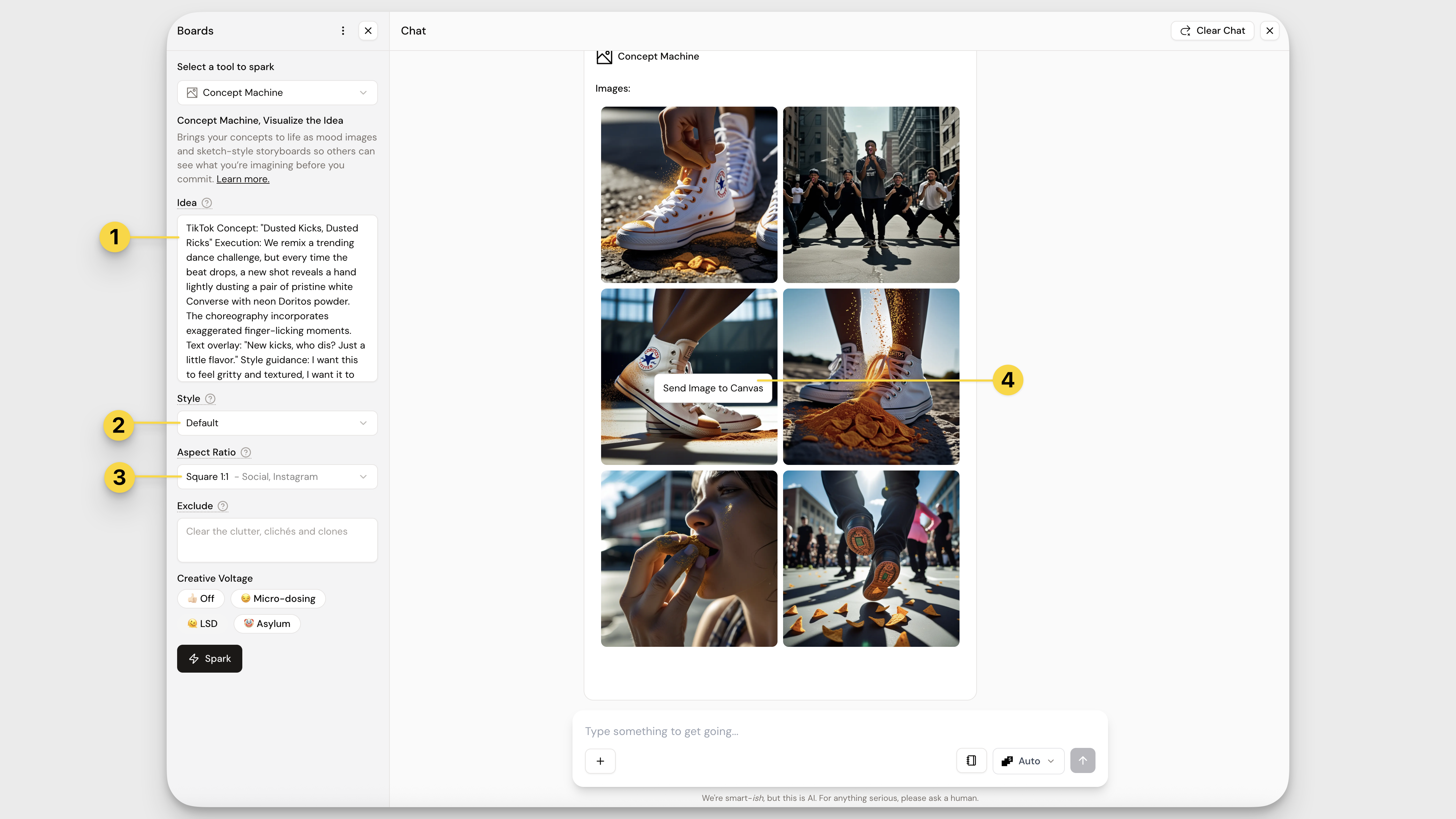Click the plus attachment button in chat
1456x819 pixels.
pos(600,761)
